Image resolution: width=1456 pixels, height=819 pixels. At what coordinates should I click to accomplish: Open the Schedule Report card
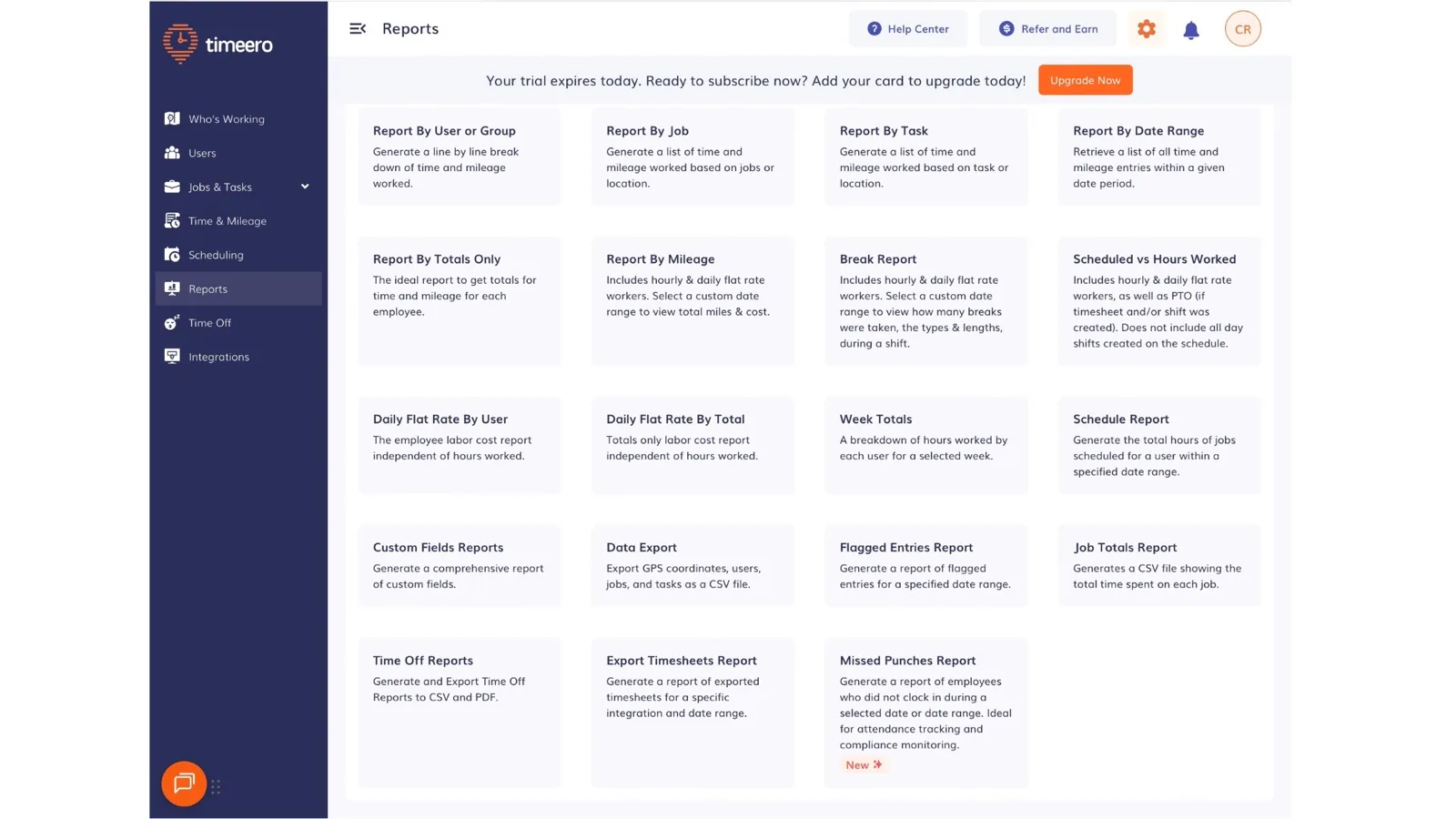pos(1159,445)
